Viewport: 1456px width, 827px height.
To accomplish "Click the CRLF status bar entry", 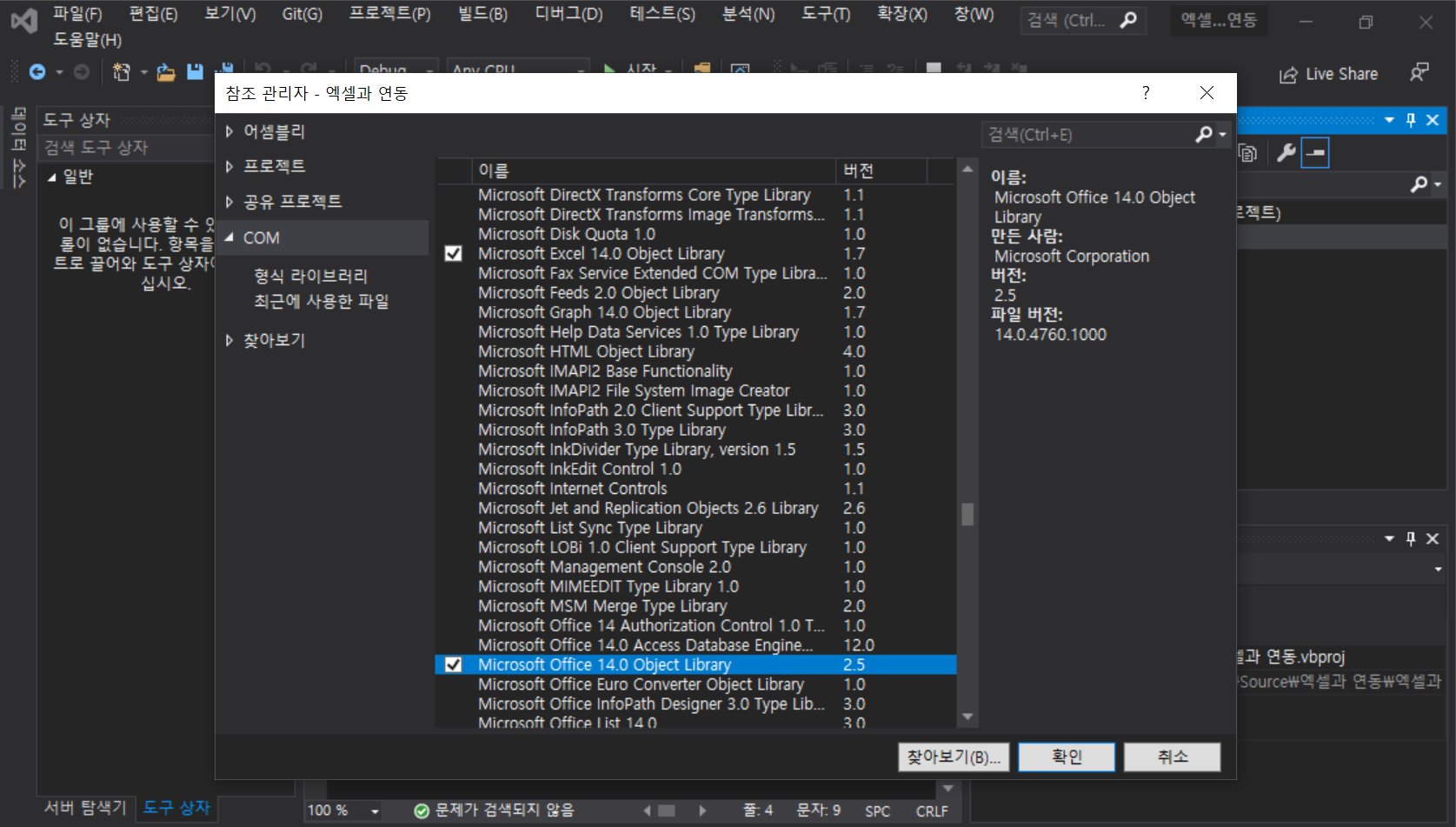I will (x=932, y=810).
